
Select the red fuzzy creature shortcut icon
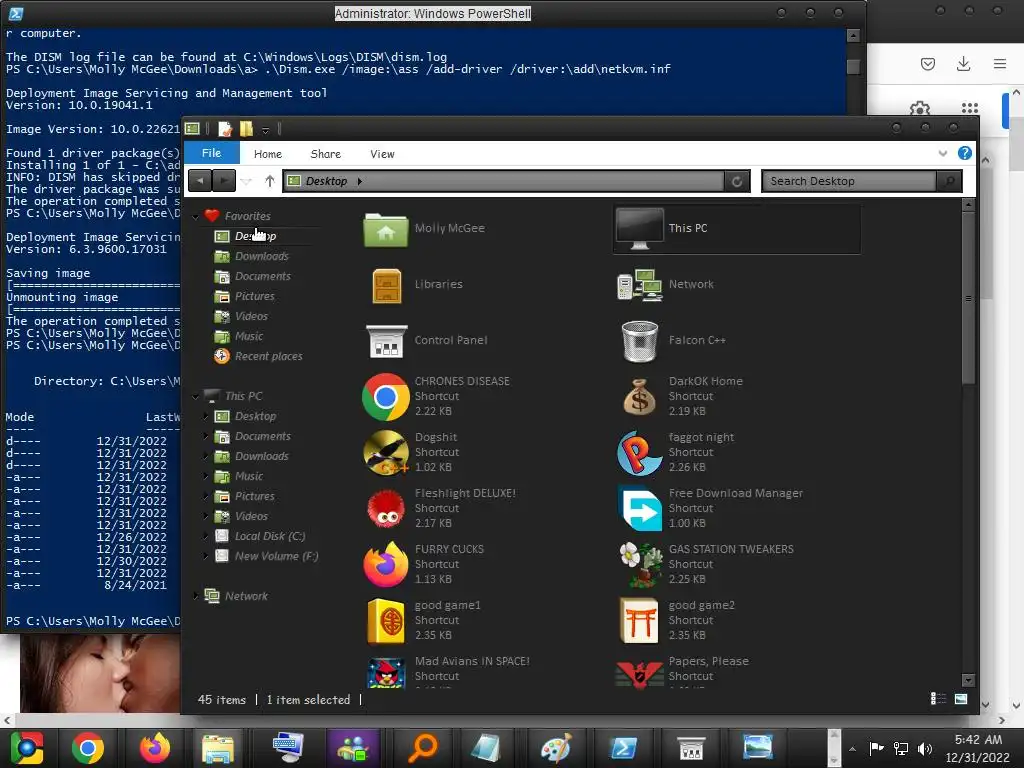point(386,509)
